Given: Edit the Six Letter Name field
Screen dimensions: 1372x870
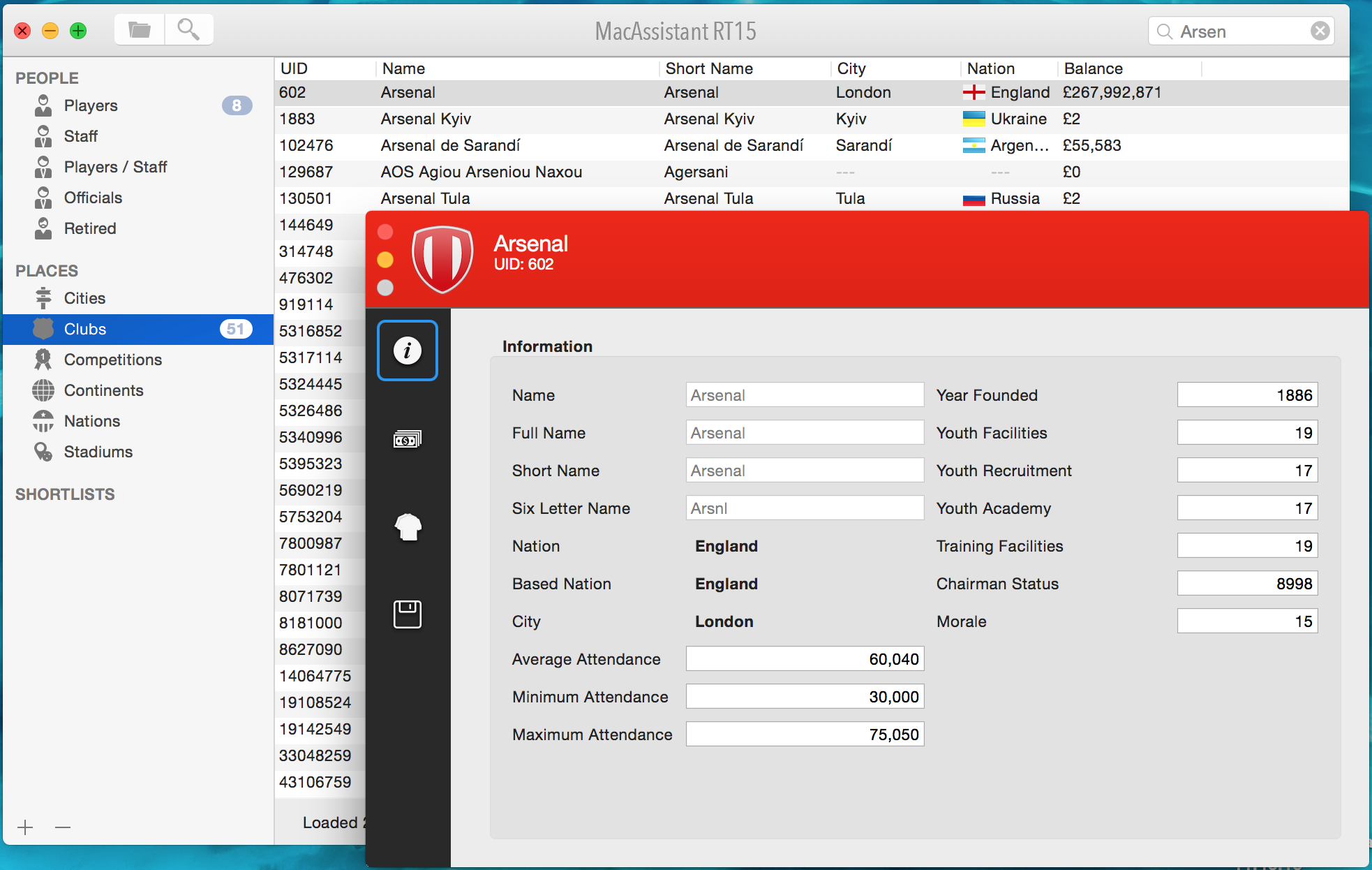Looking at the screenshot, I should 805,508.
